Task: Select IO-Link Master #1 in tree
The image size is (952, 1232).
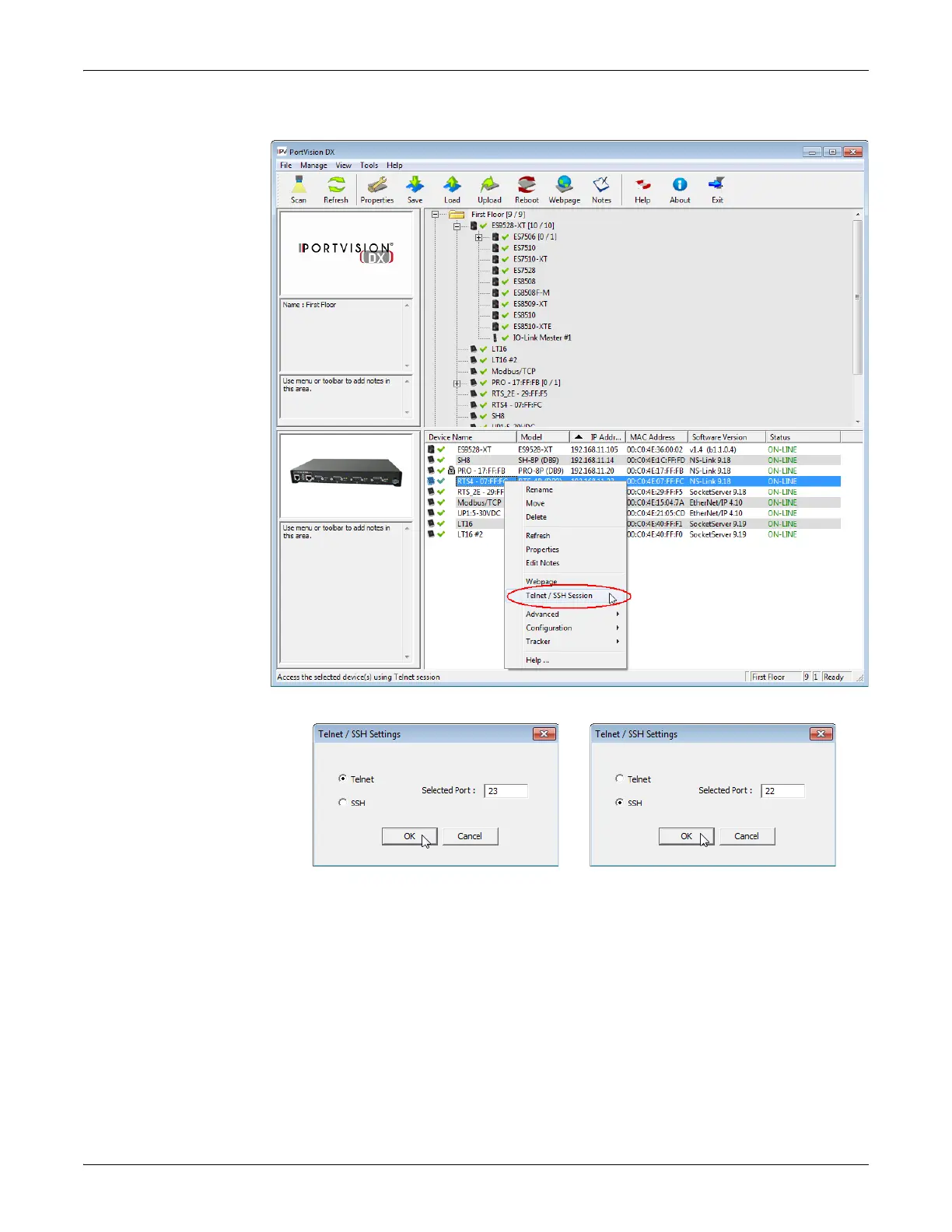Action: [542, 338]
